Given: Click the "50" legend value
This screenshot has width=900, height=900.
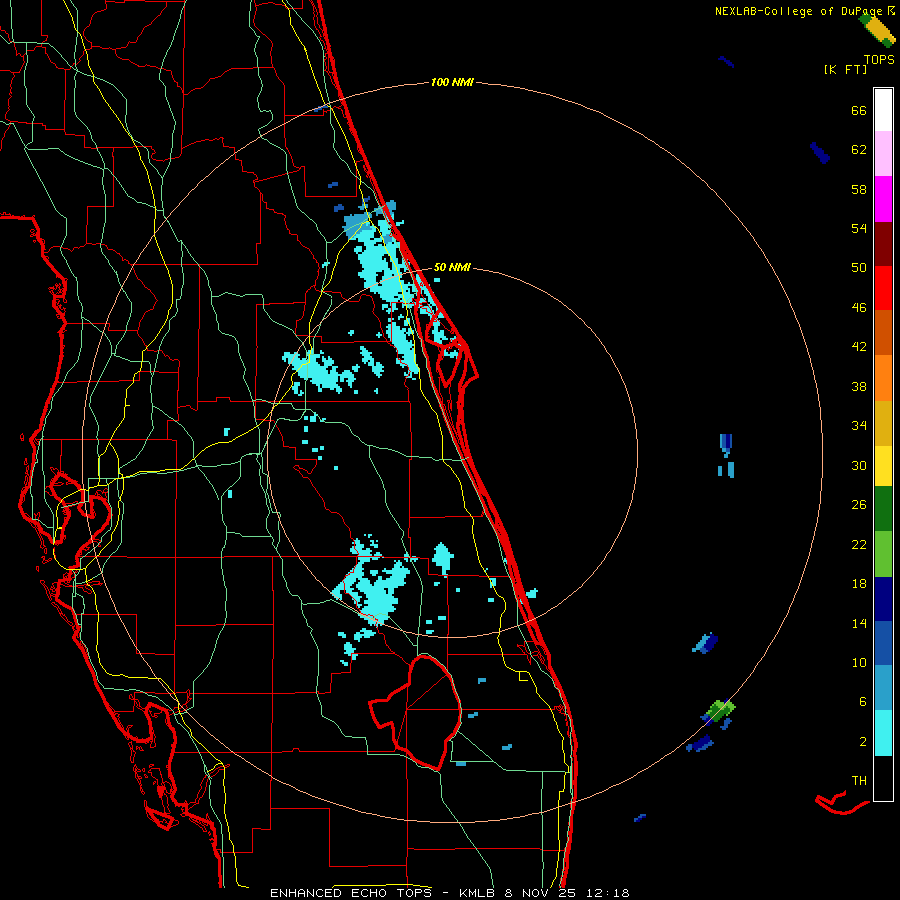Looking at the screenshot, I should 859,268.
